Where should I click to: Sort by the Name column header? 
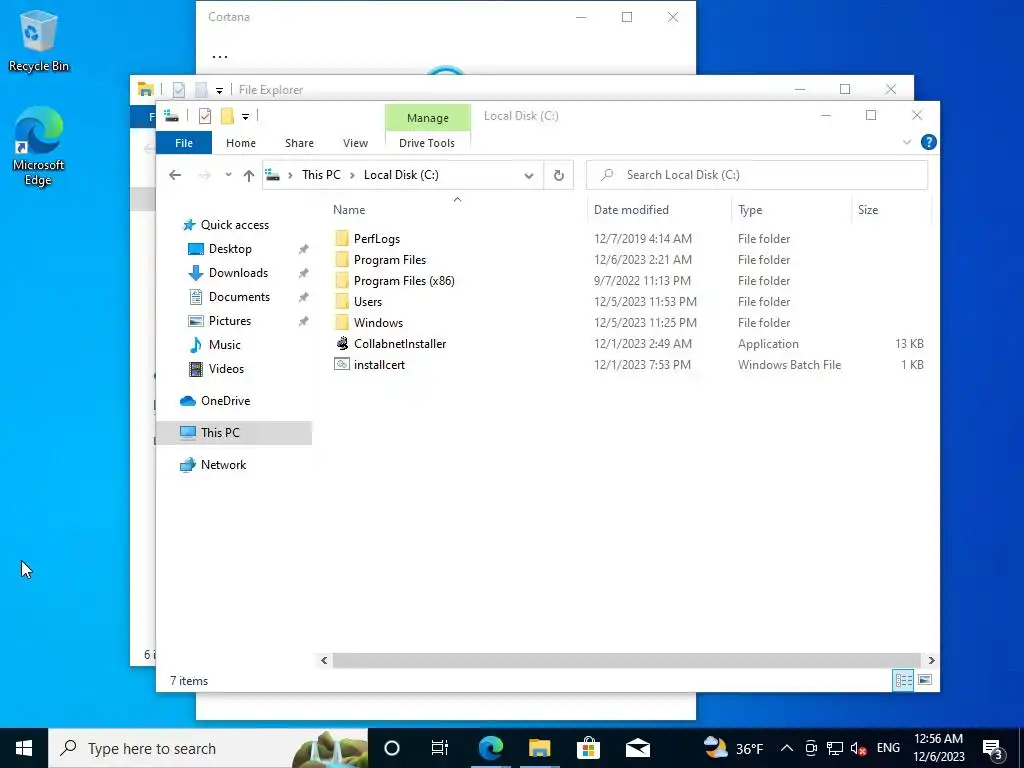[x=349, y=210]
